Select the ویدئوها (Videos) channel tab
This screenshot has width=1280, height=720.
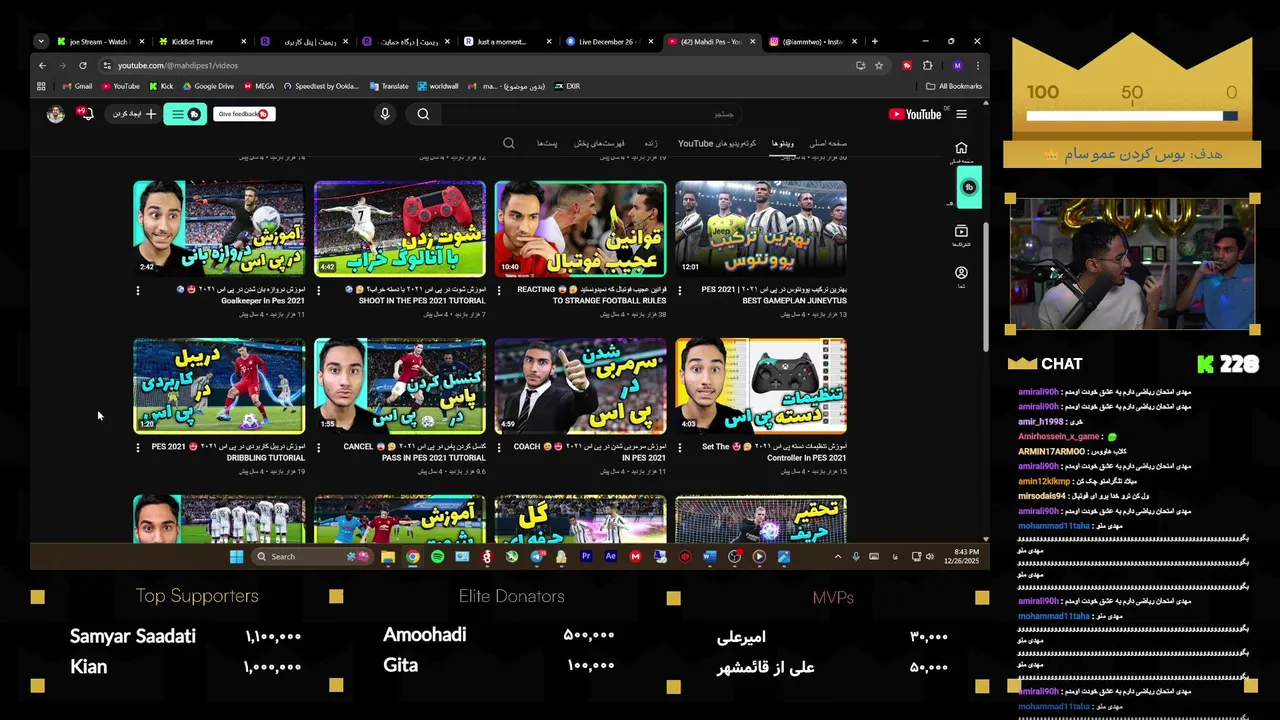(x=783, y=143)
